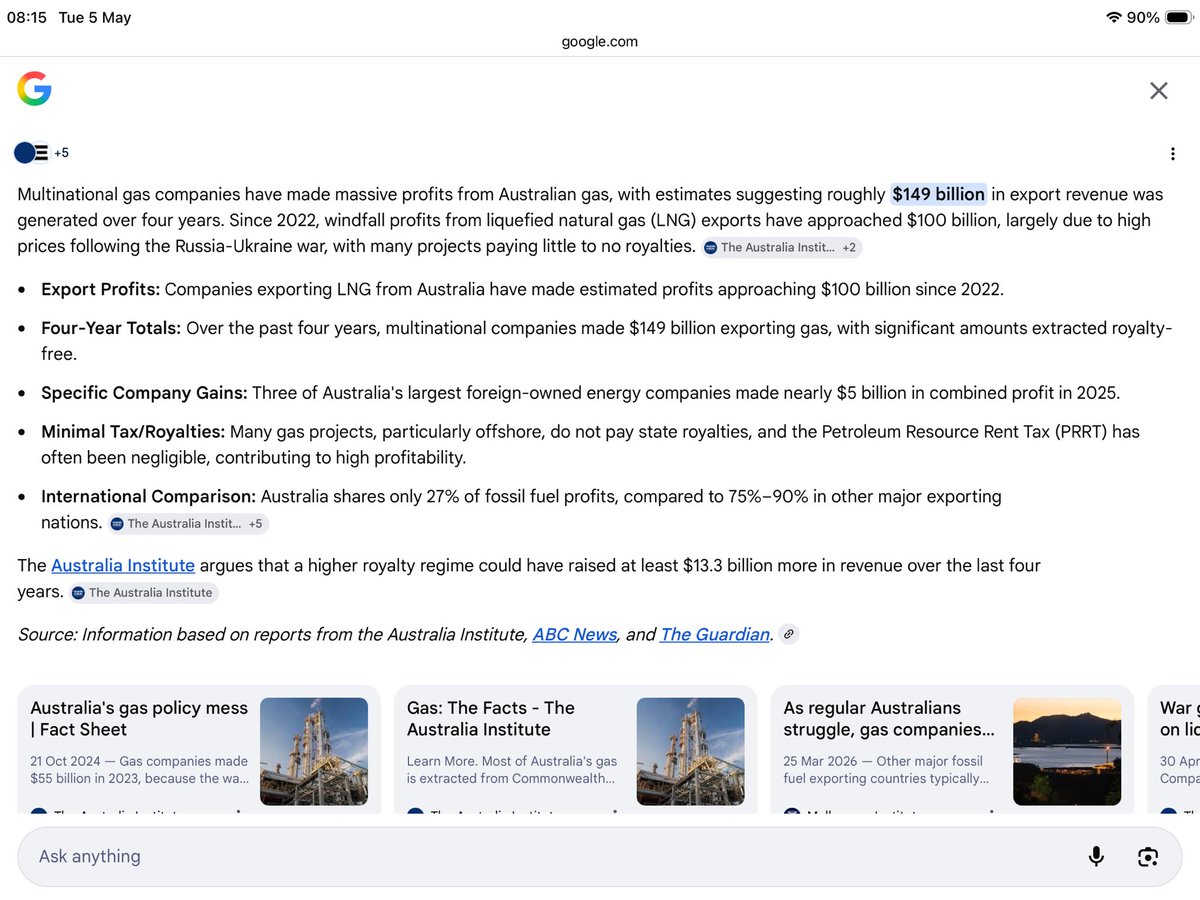Follow the ABC News link

point(575,634)
